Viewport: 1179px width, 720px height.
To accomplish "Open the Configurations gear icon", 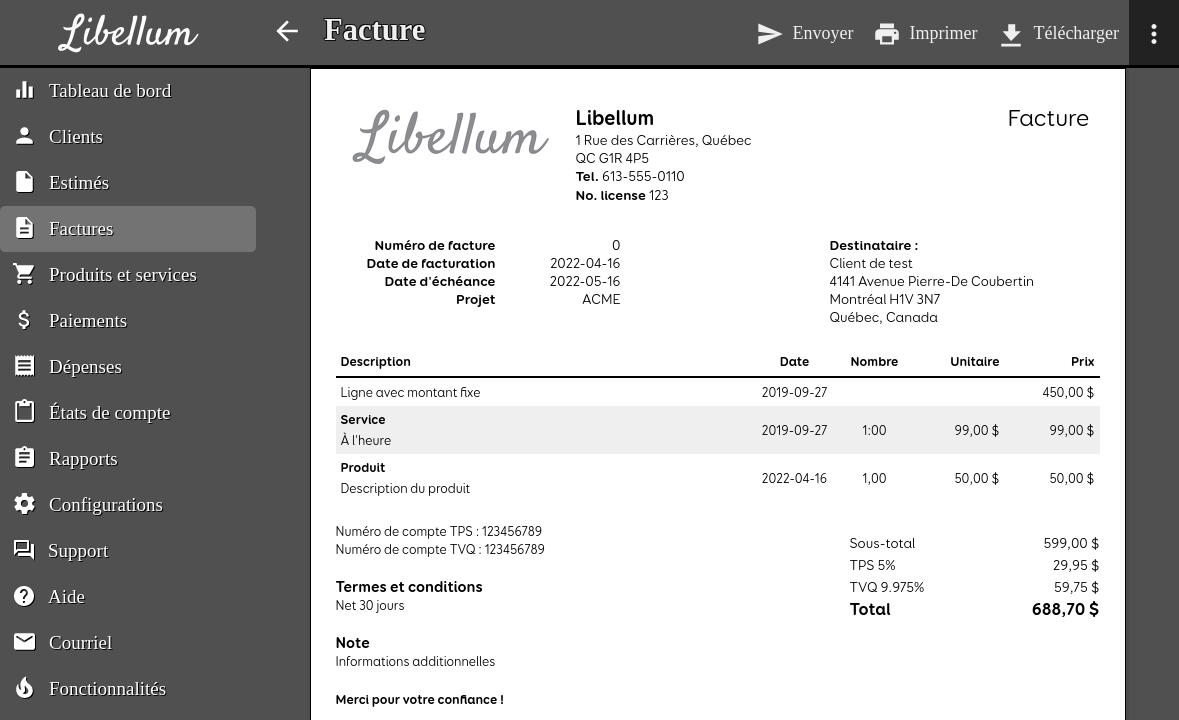I will pyautogui.click(x=25, y=505).
